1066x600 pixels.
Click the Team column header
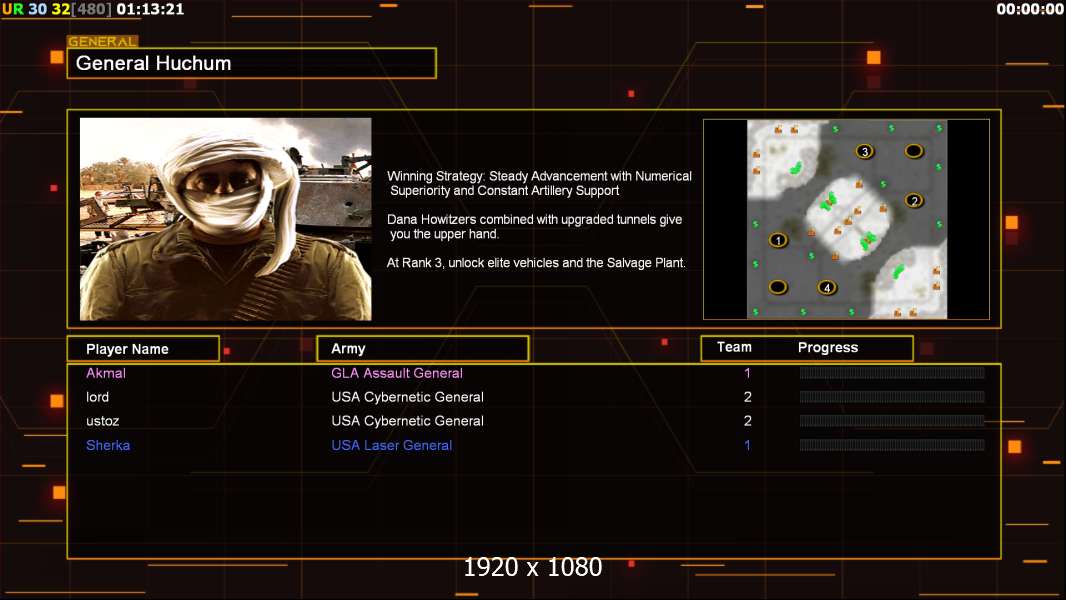[734, 347]
